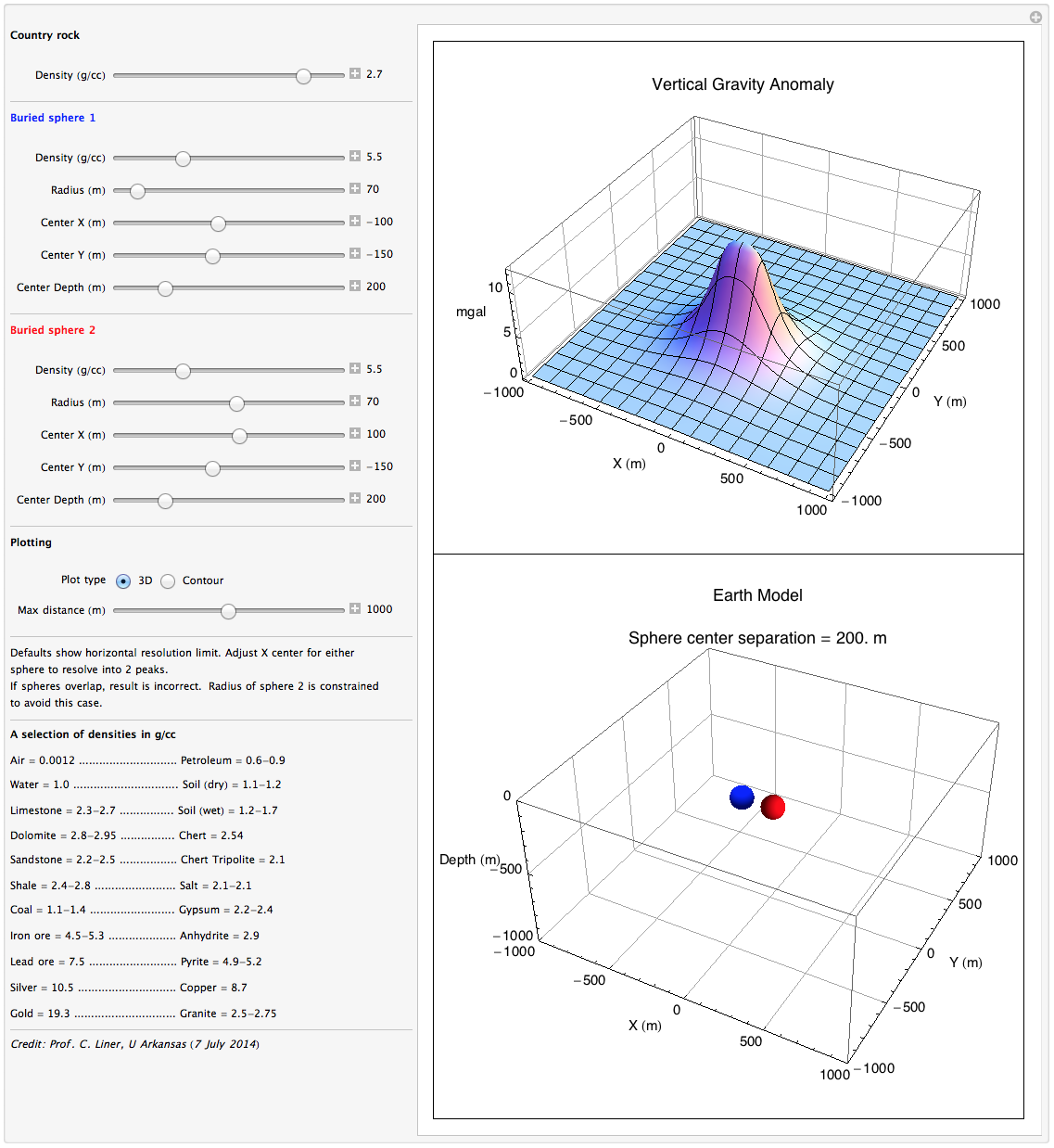Viewport: 1054px width, 1148px height.
Task: Open the plus control for sphere 2 Radius
Action: [354, 401]
